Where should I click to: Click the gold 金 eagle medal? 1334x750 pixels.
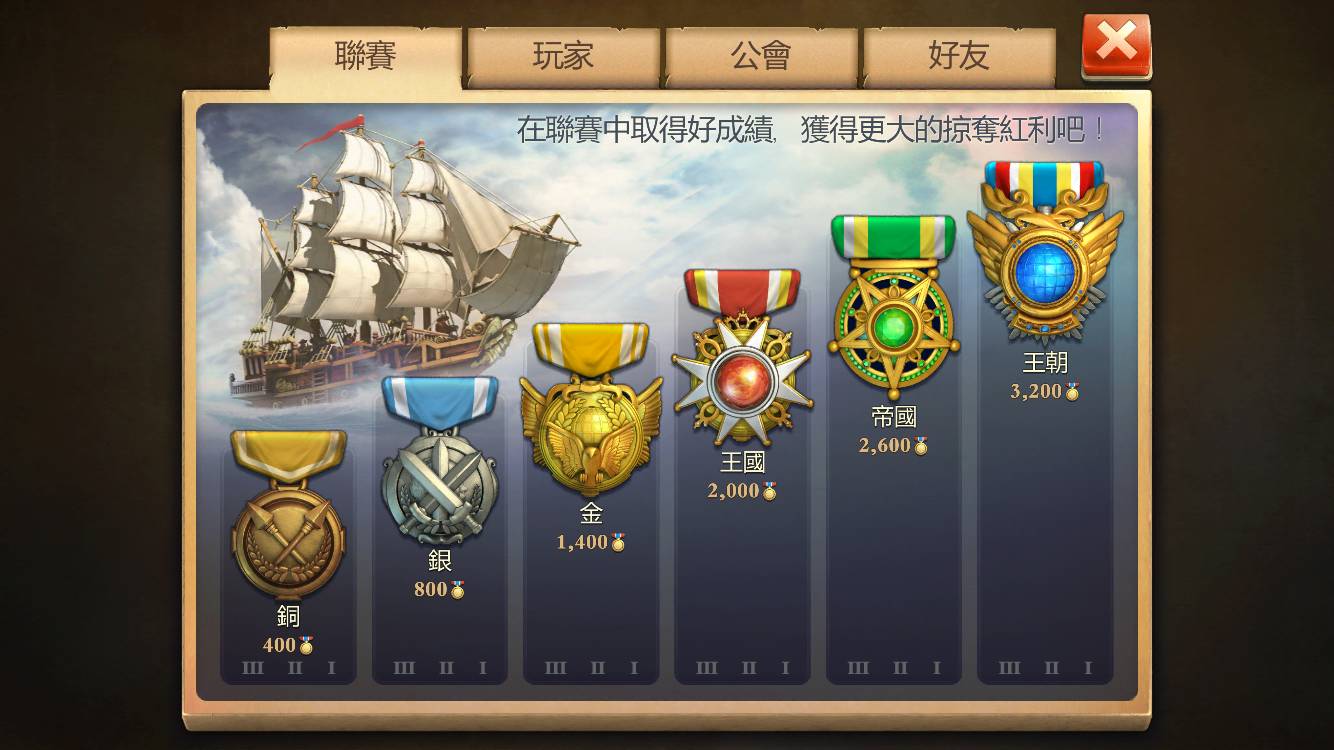(x=591, y=409)
